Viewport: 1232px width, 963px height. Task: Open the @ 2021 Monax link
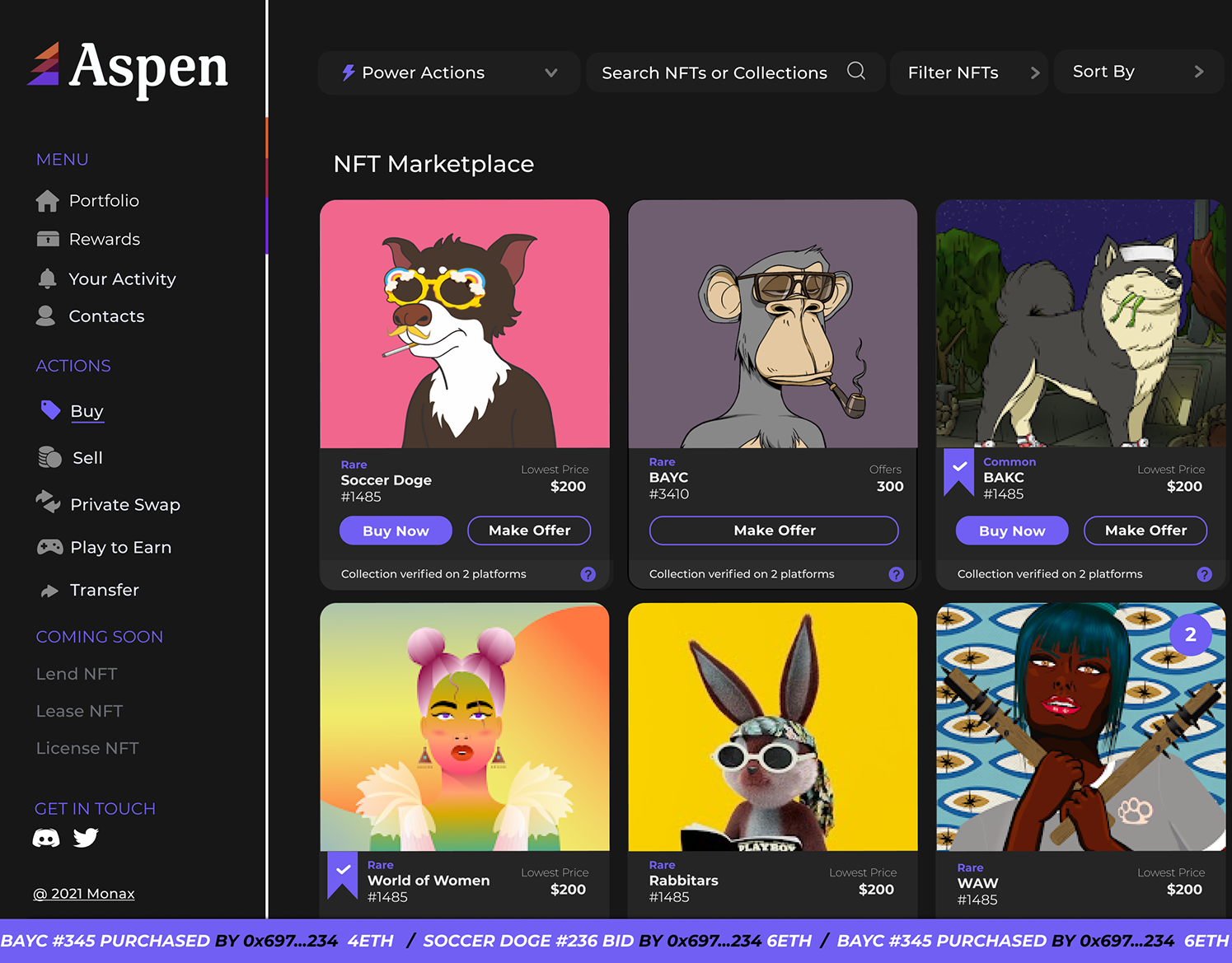[83, 894]
